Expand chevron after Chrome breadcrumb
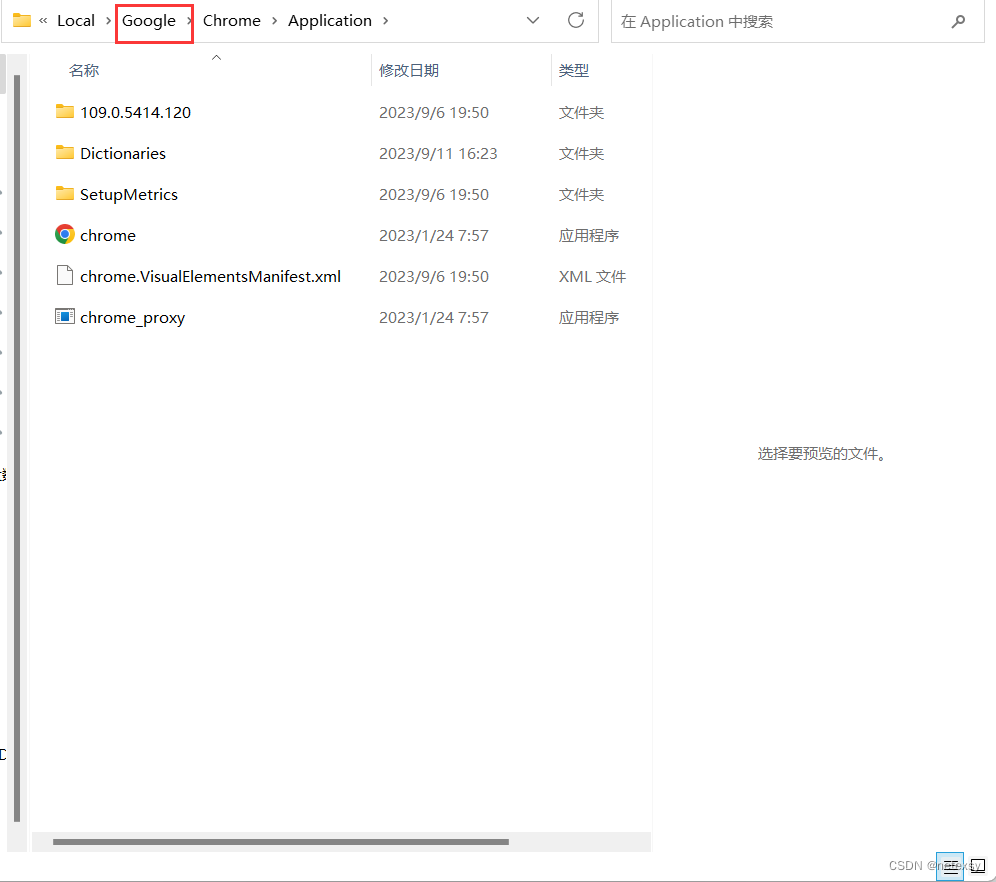 click(x=274, y=21)
